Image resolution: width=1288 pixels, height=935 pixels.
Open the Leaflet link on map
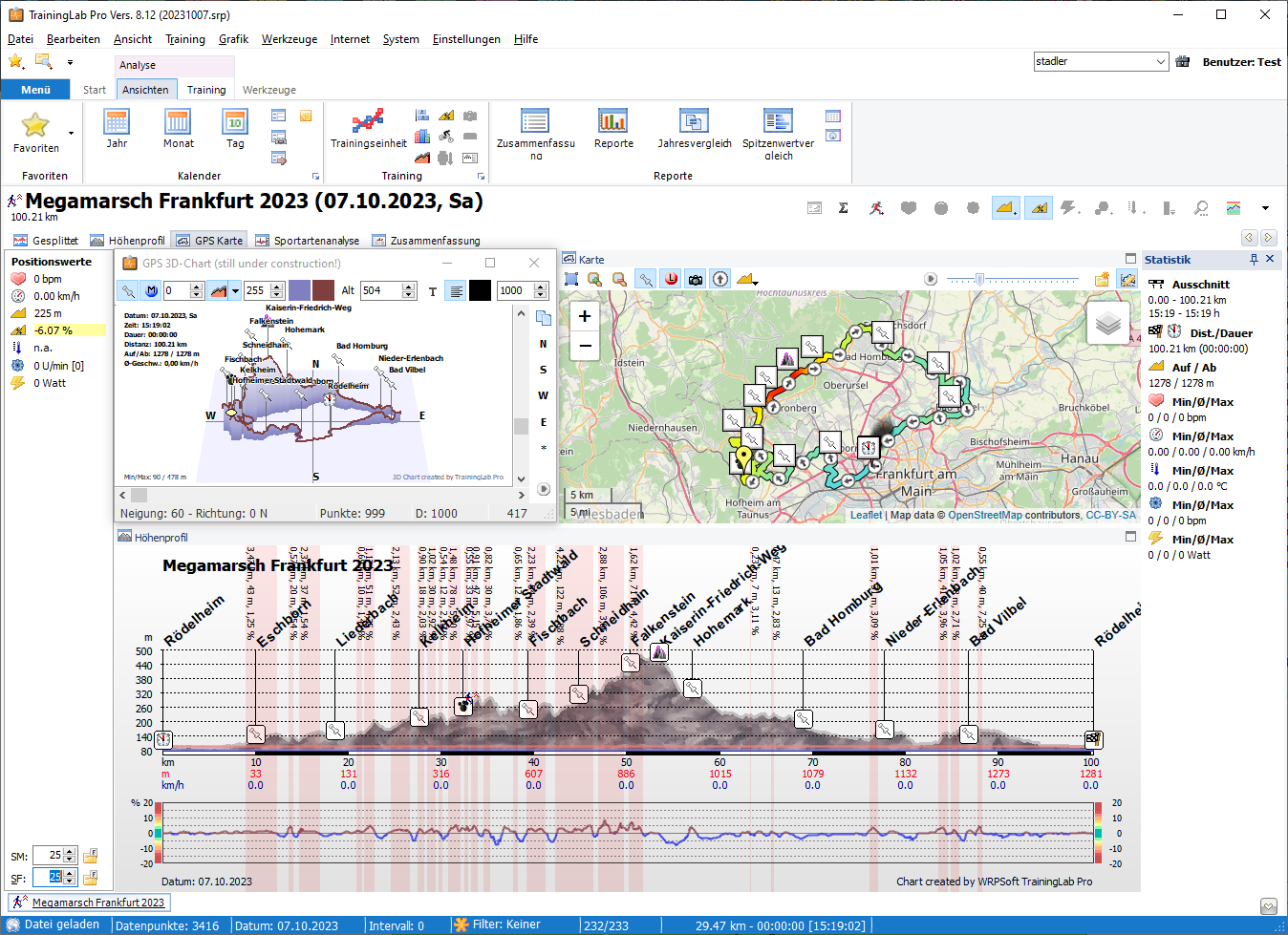click(x=867, y=515)
